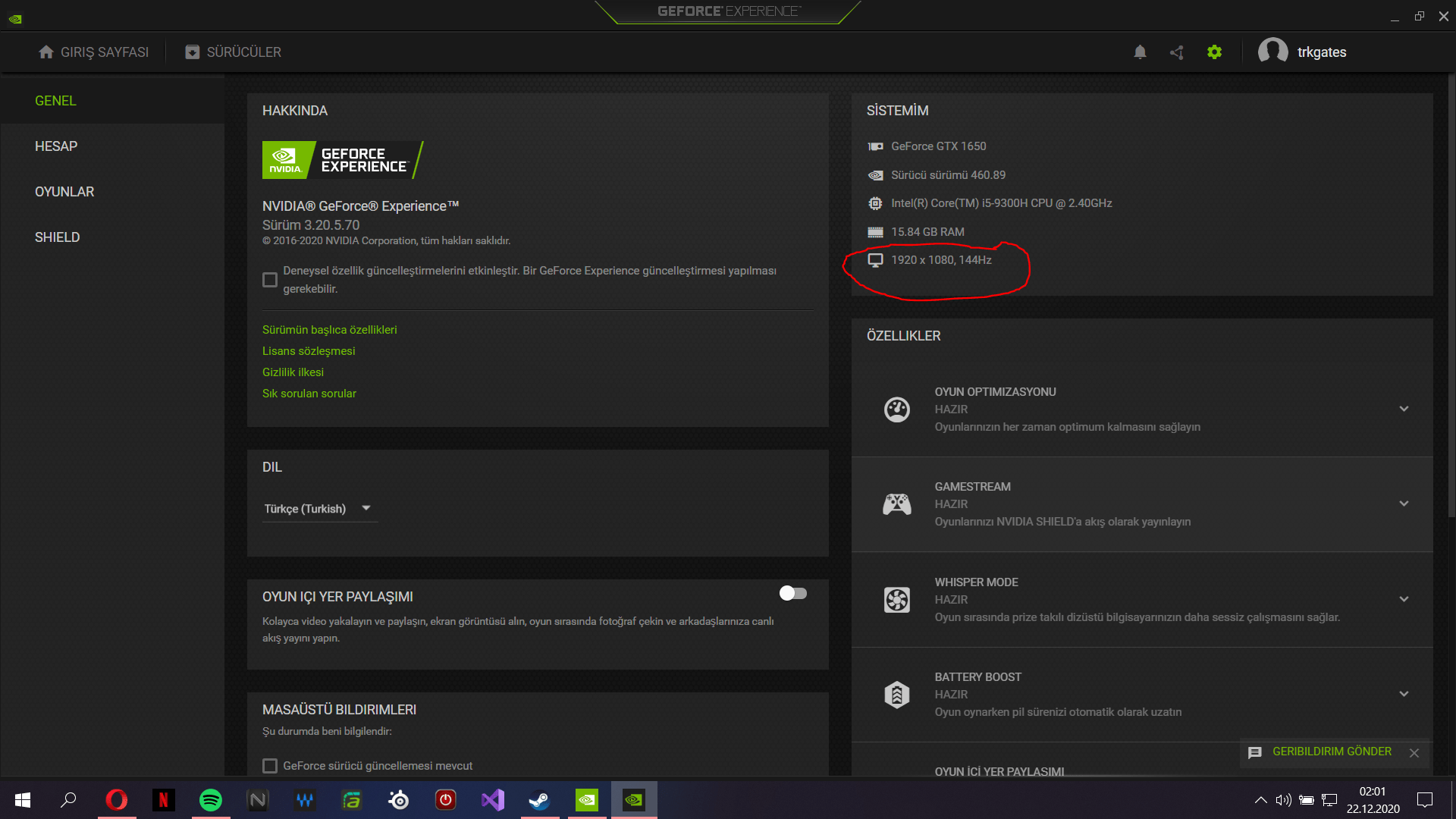Open Steam from the taskbar
This screenshot has height=819, width=1456.
[539, 800]
